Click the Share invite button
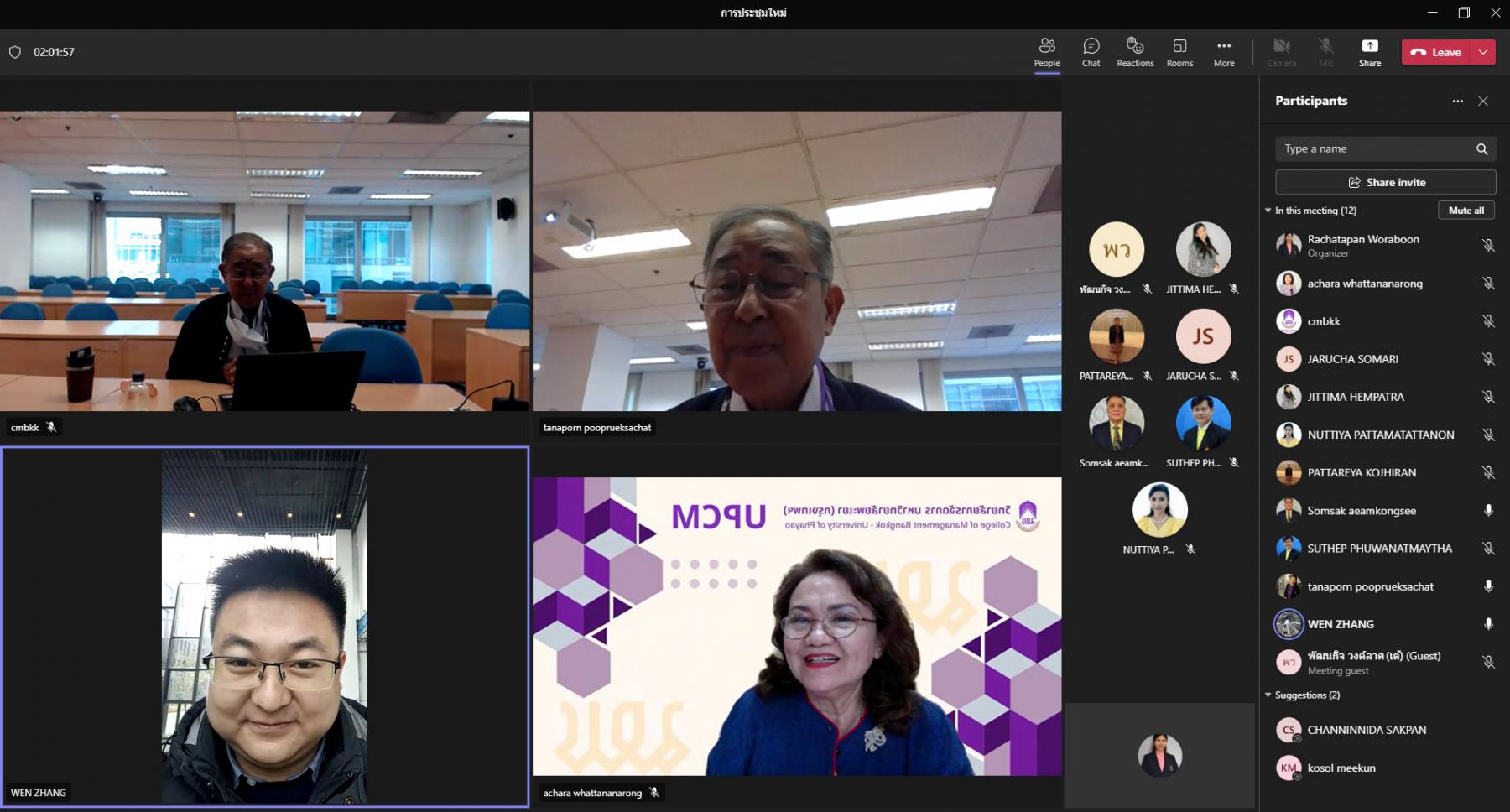Screen dimensions: 1510x812 pyautogui.click(x=1385, y=182)
